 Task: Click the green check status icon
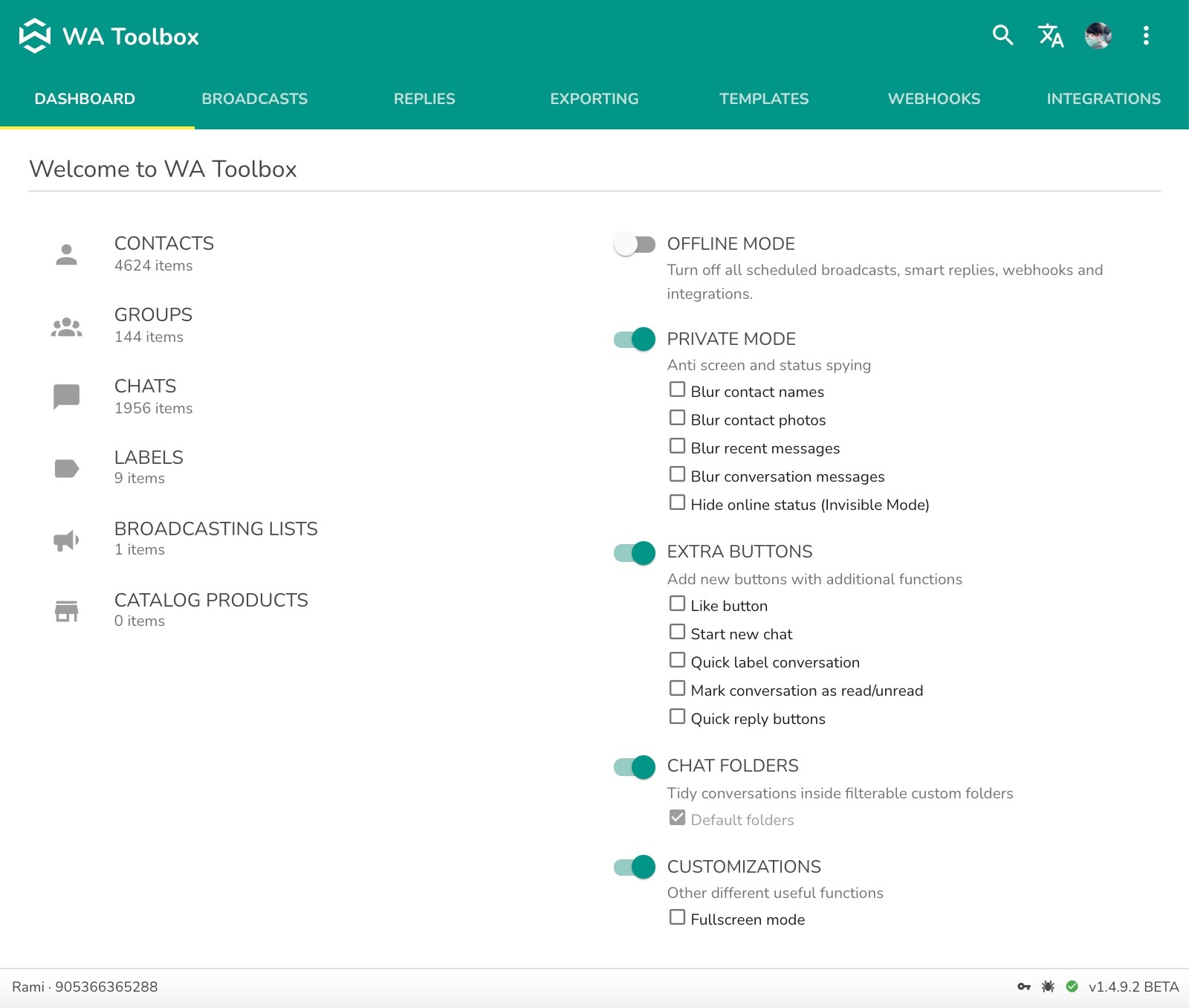(x=1072, y=986)
